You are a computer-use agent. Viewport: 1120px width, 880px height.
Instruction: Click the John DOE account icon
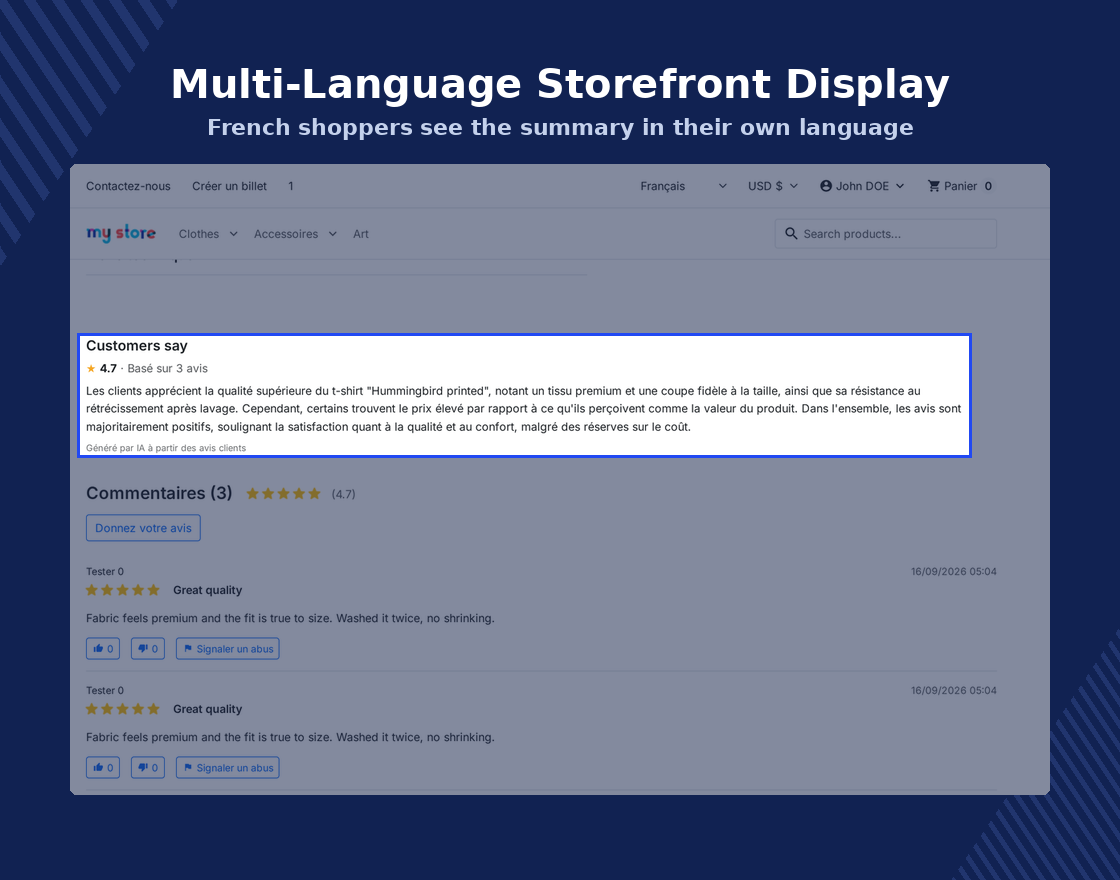826,186
